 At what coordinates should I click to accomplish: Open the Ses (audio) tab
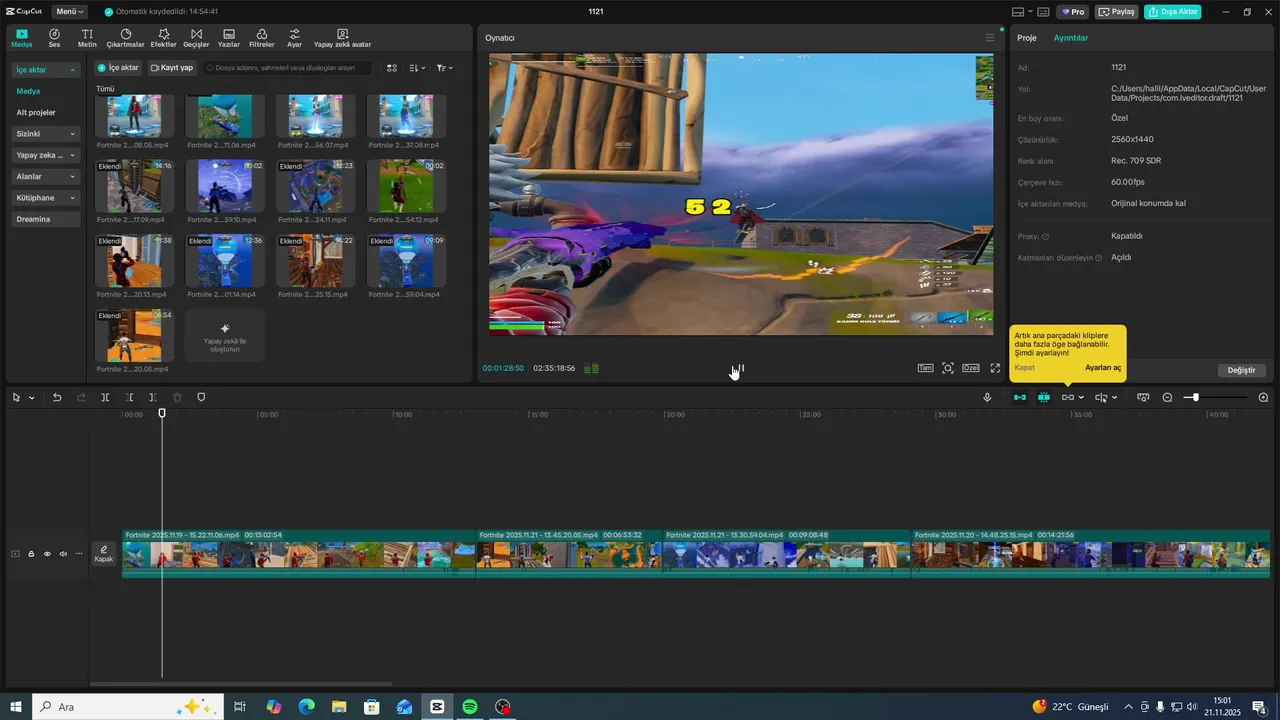pos(54,38)
